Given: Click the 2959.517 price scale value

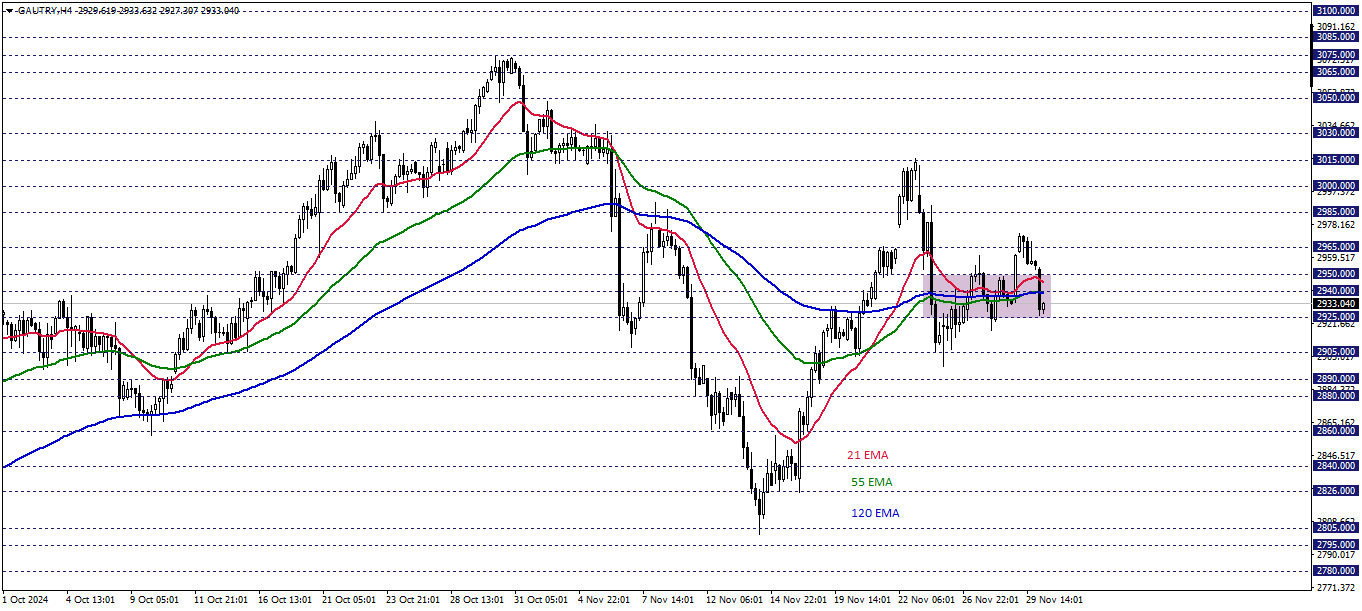Looking at the screenshot, I should (1337, 259).
